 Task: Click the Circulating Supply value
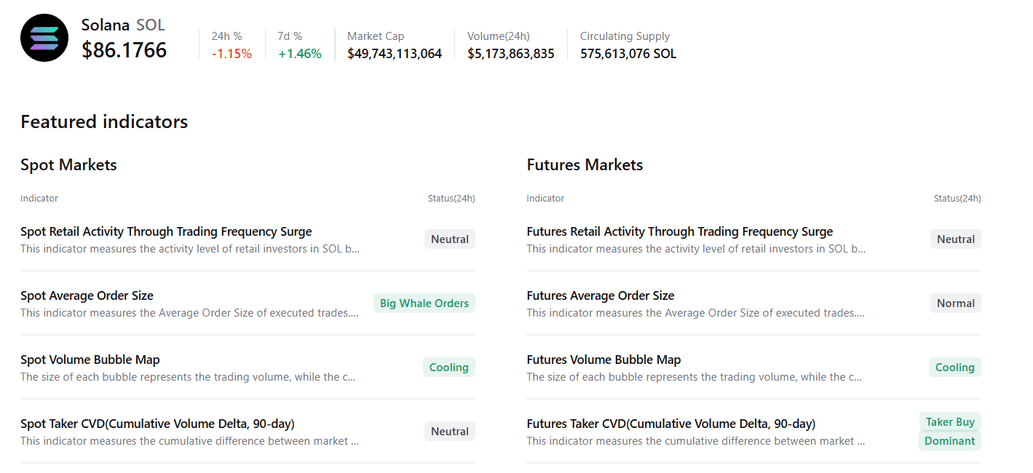click(x=628, y=54)
